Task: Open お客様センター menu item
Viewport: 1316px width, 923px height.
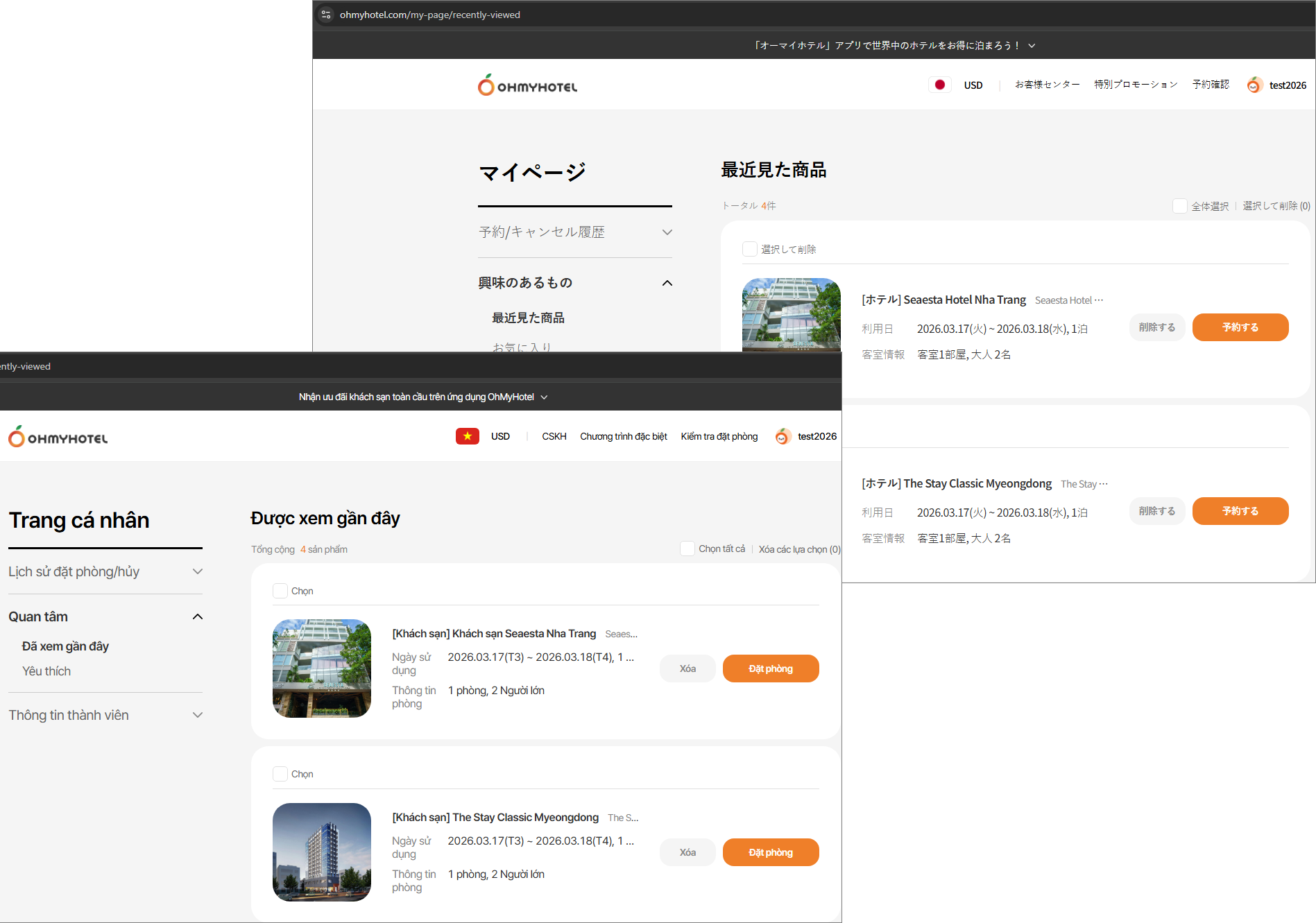Action: coord(1047,85)
